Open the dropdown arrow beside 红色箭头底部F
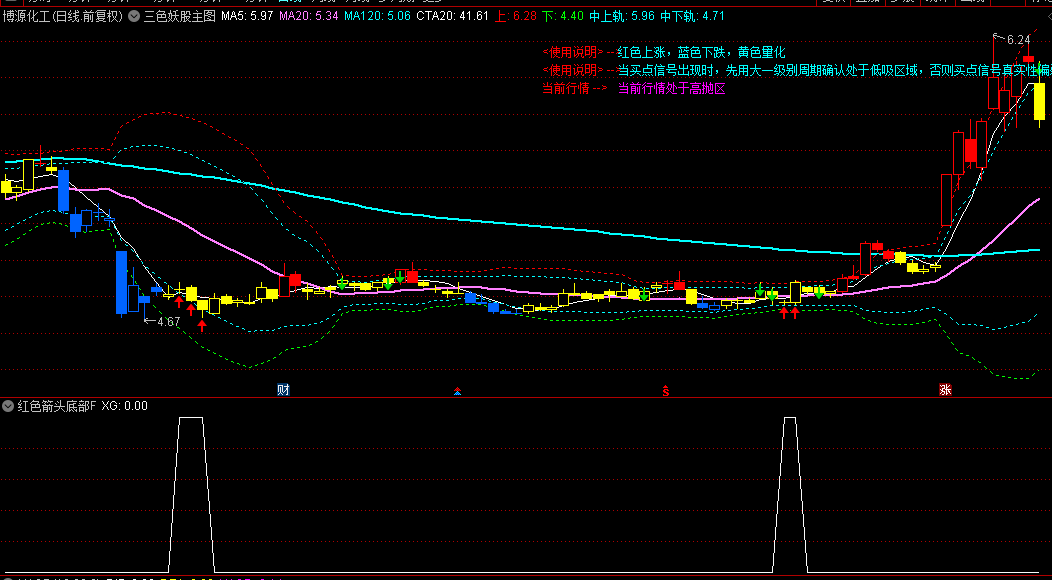This screenshot has width=1052, height=580. [x=8, y=405]
